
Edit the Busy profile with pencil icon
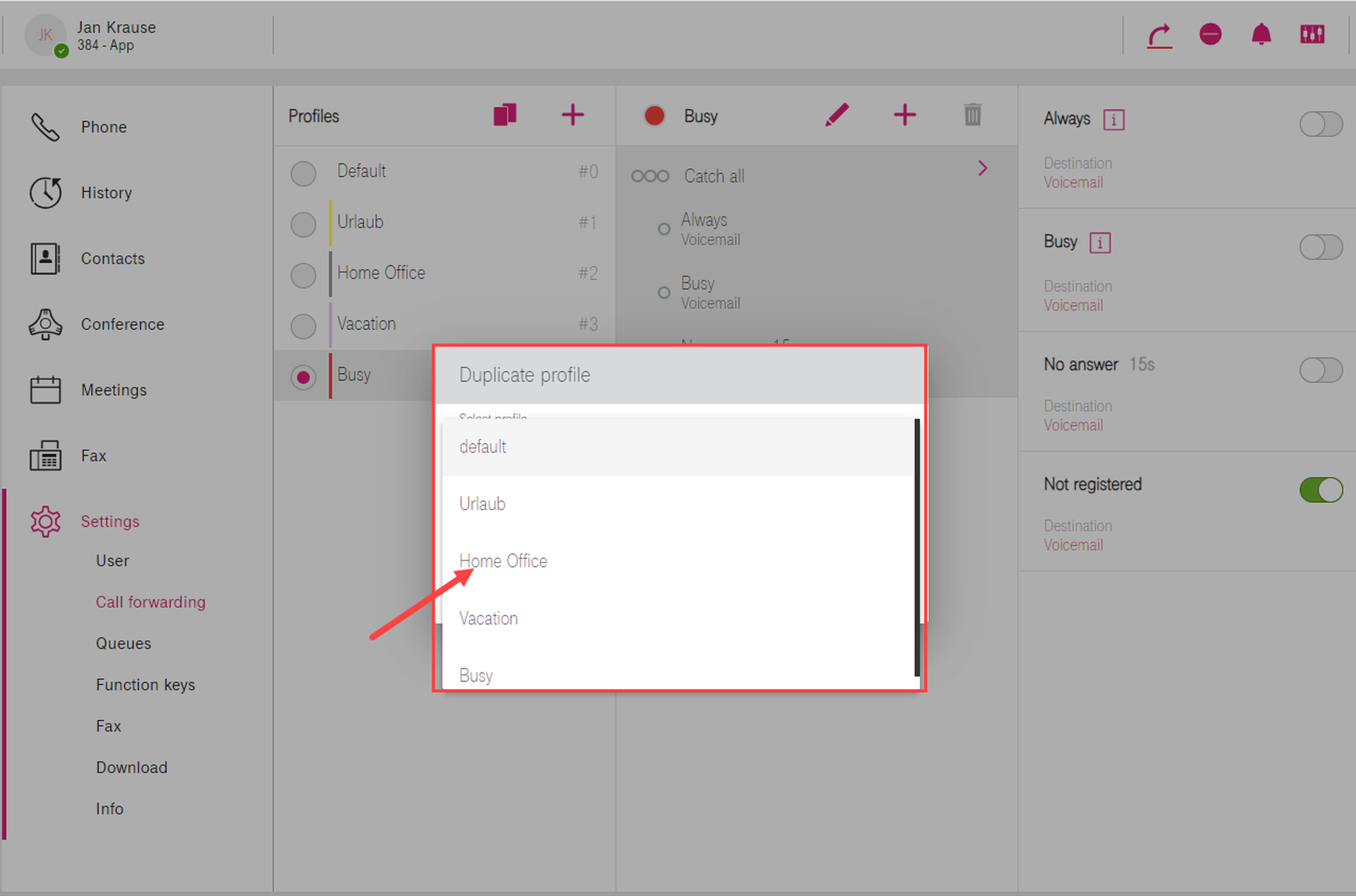tap(837, 115)
